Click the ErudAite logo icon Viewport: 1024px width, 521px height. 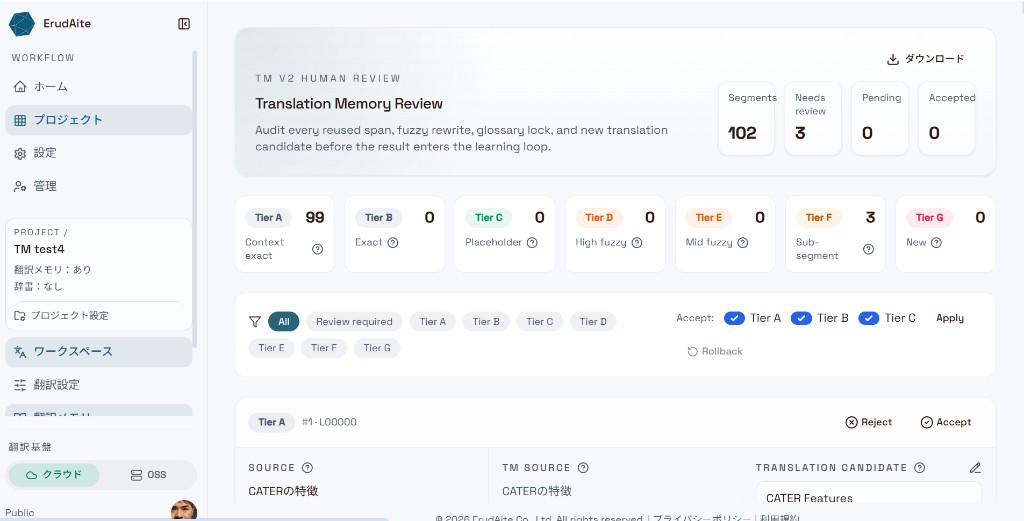click(x=22, y=24)
